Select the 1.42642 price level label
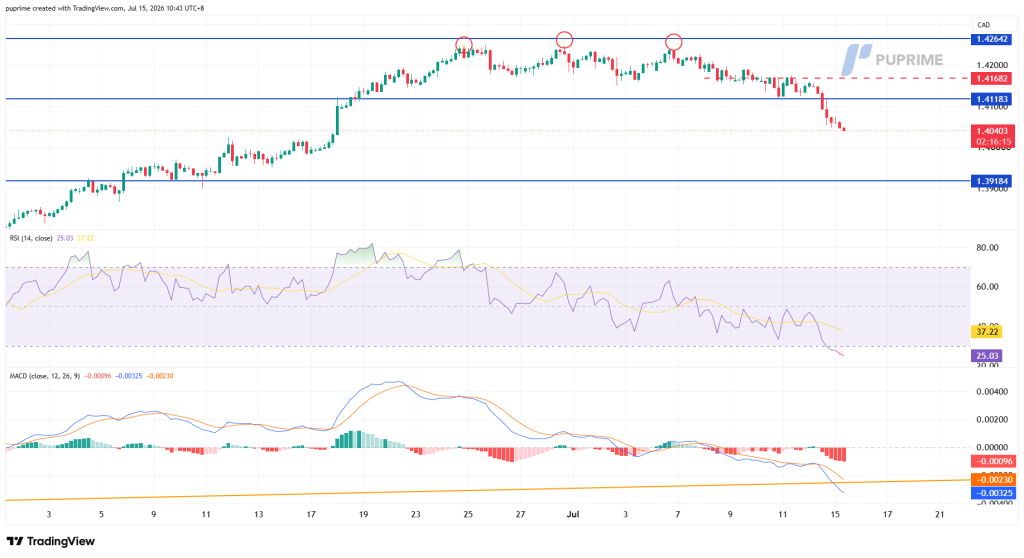The image size is (1024, 558). point(993,39)
